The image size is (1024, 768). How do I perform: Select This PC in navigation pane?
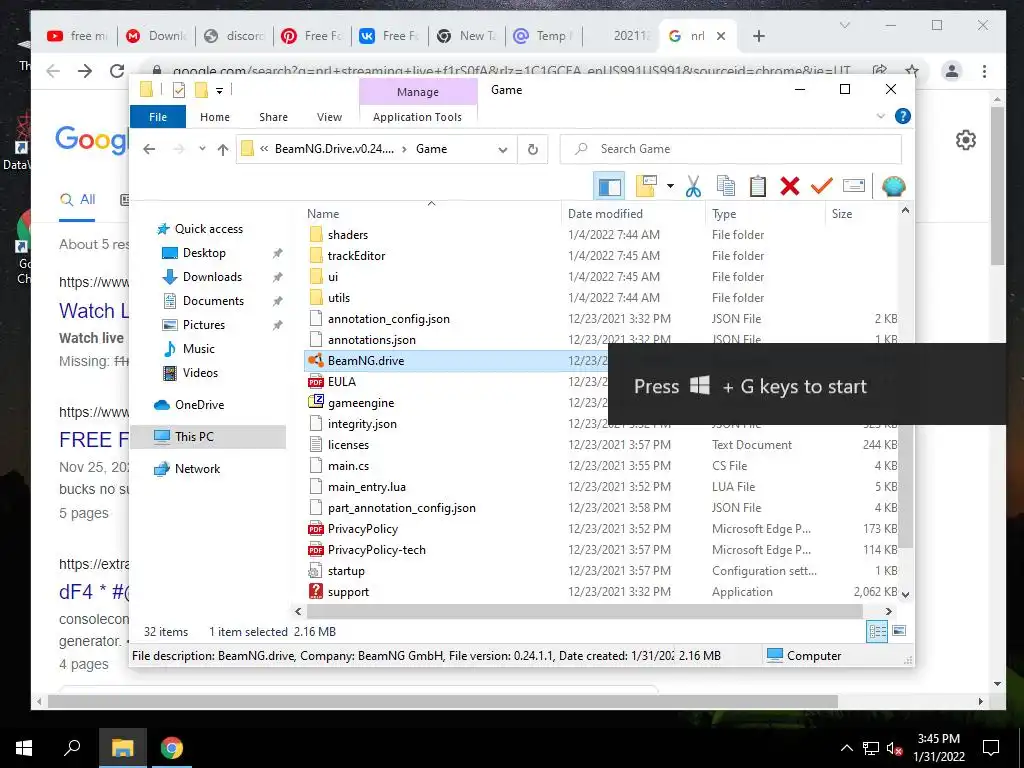[x=208, y=437]
